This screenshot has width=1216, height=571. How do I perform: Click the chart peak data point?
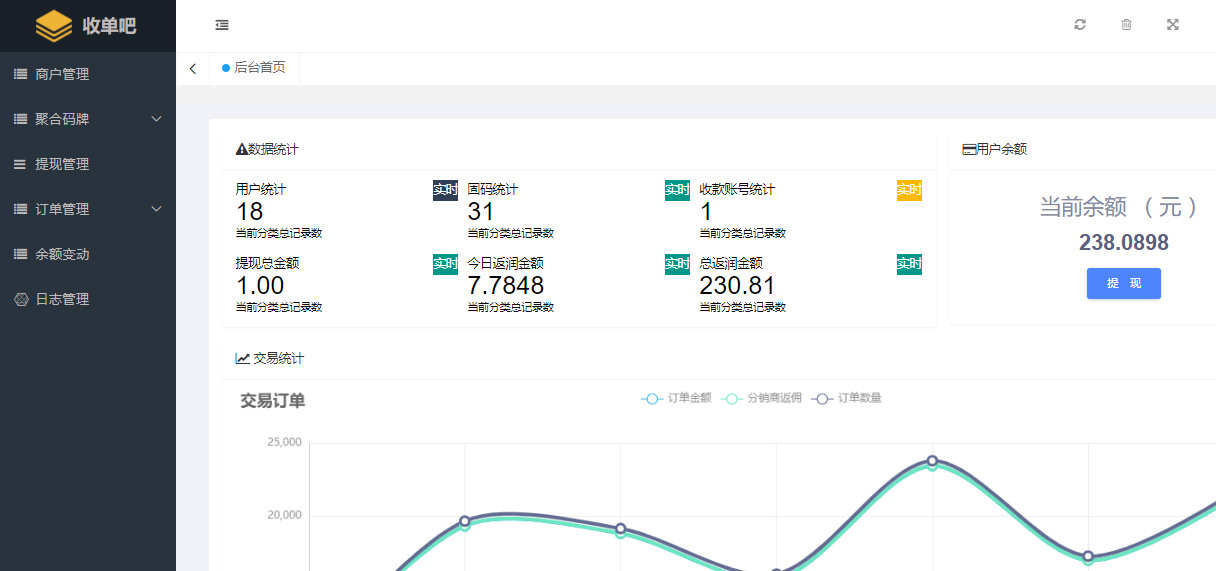(932, 461)
